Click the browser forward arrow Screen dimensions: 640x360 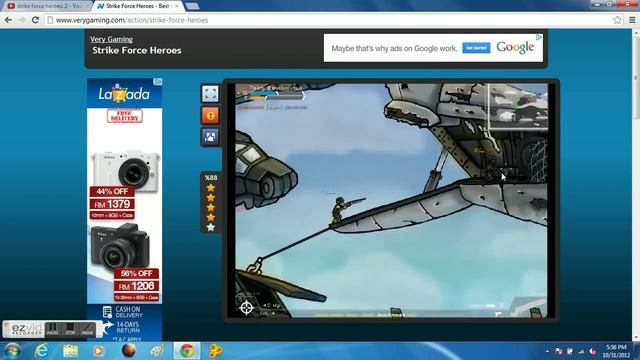point(21,20)
